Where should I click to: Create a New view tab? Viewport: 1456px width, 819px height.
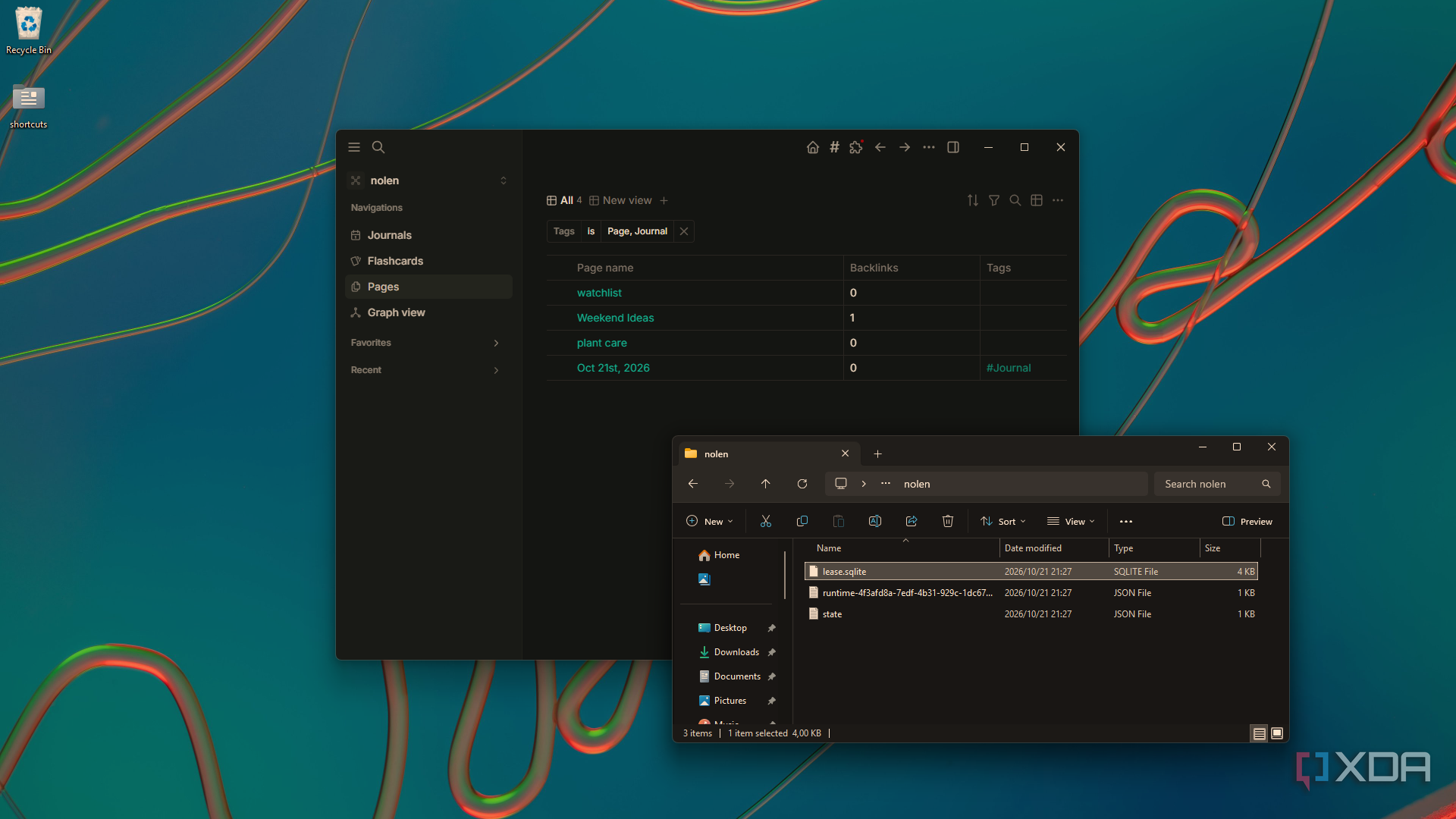tap(620, 200)
